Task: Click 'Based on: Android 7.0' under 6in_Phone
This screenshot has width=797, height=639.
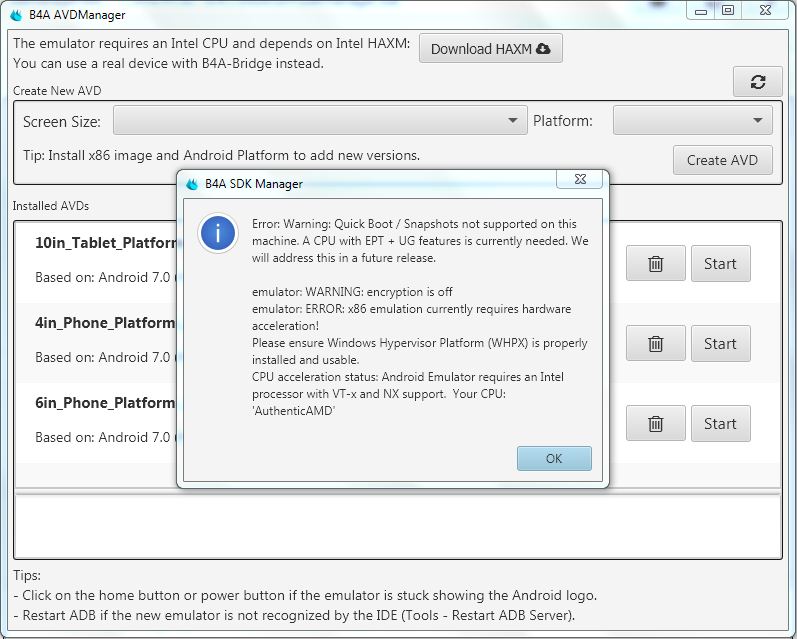Action: pyautogui.click(x=103, y=437)
